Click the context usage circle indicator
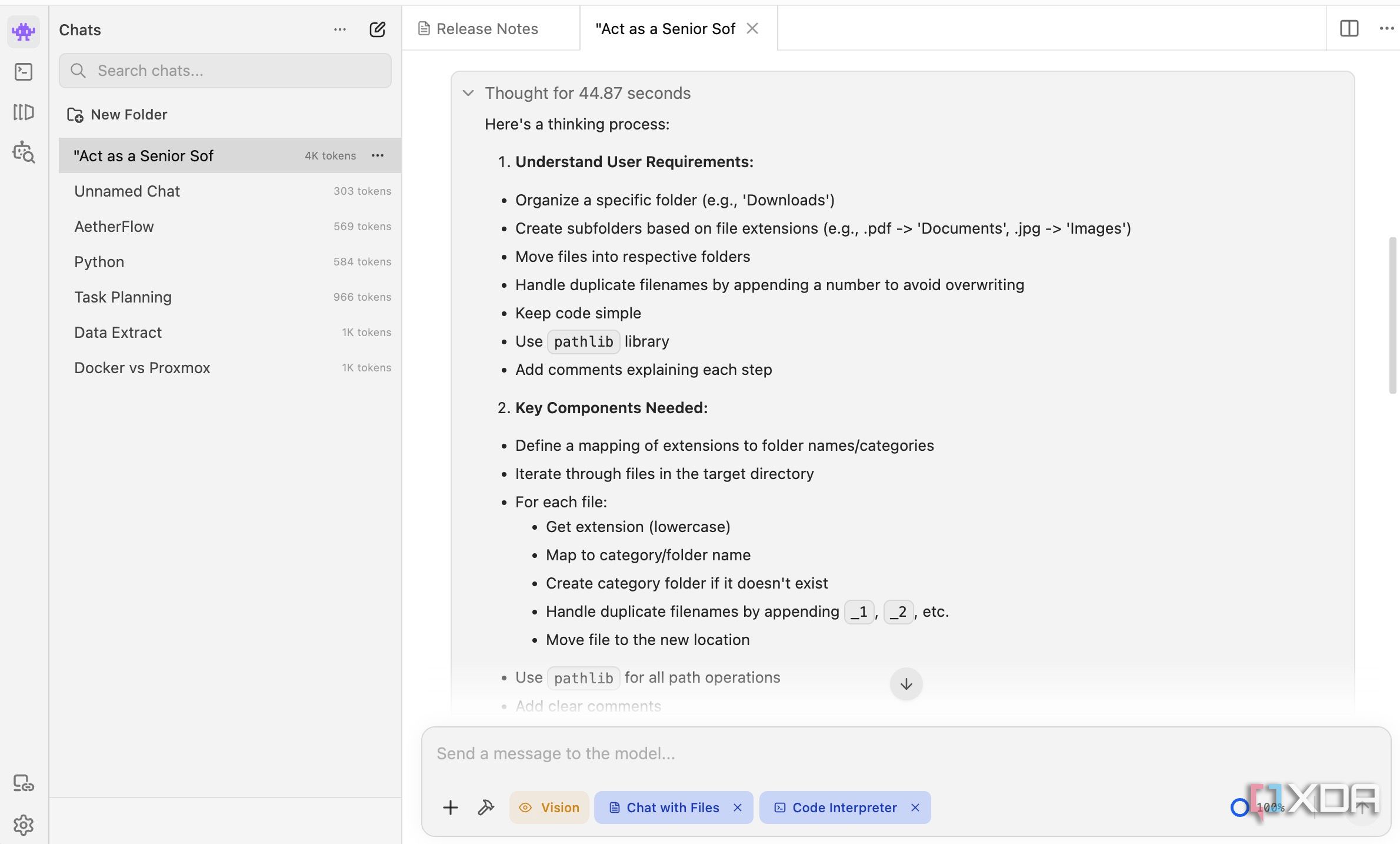 click(x=1239, y=808)
